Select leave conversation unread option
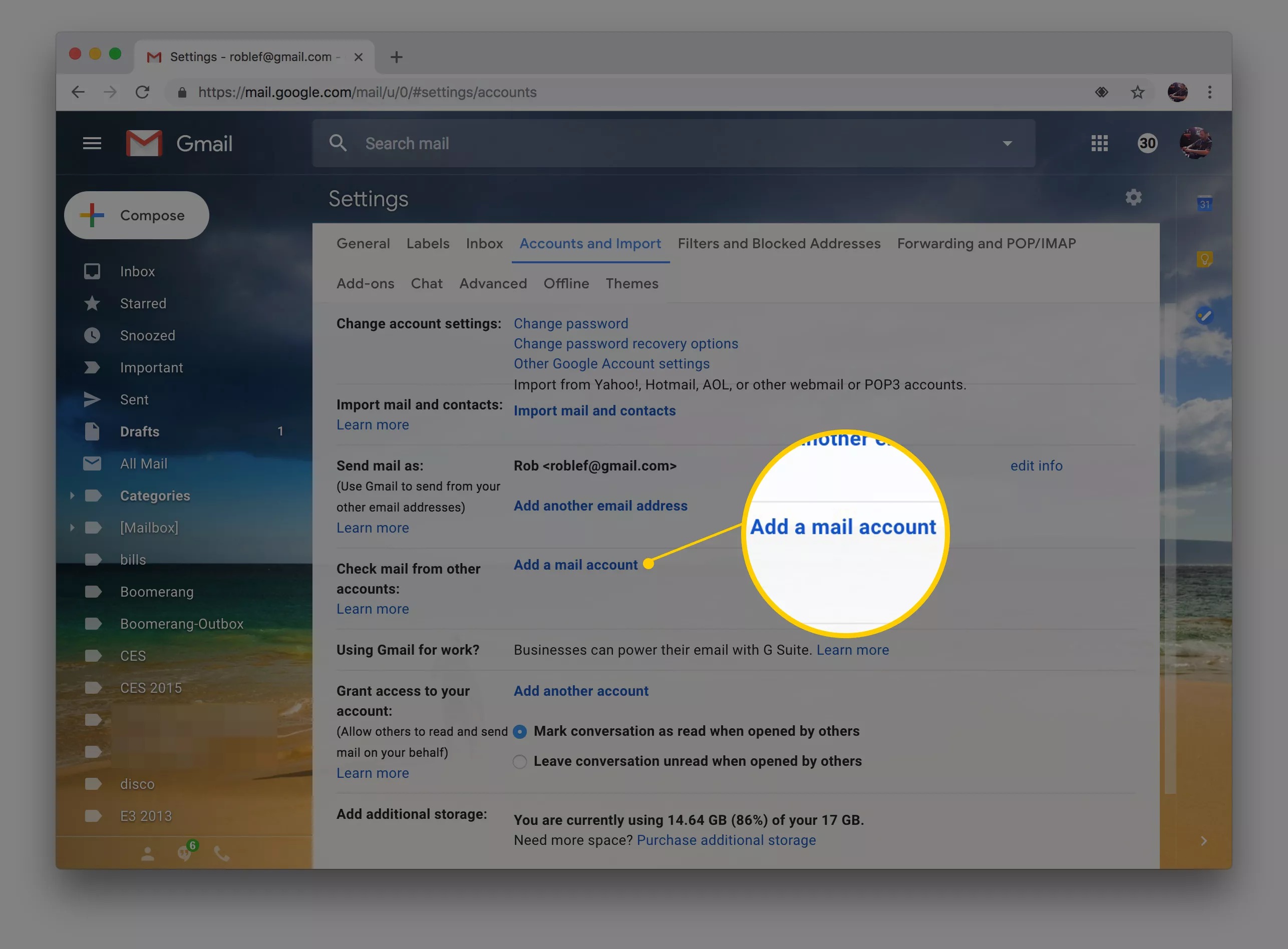 click(520, 762)
